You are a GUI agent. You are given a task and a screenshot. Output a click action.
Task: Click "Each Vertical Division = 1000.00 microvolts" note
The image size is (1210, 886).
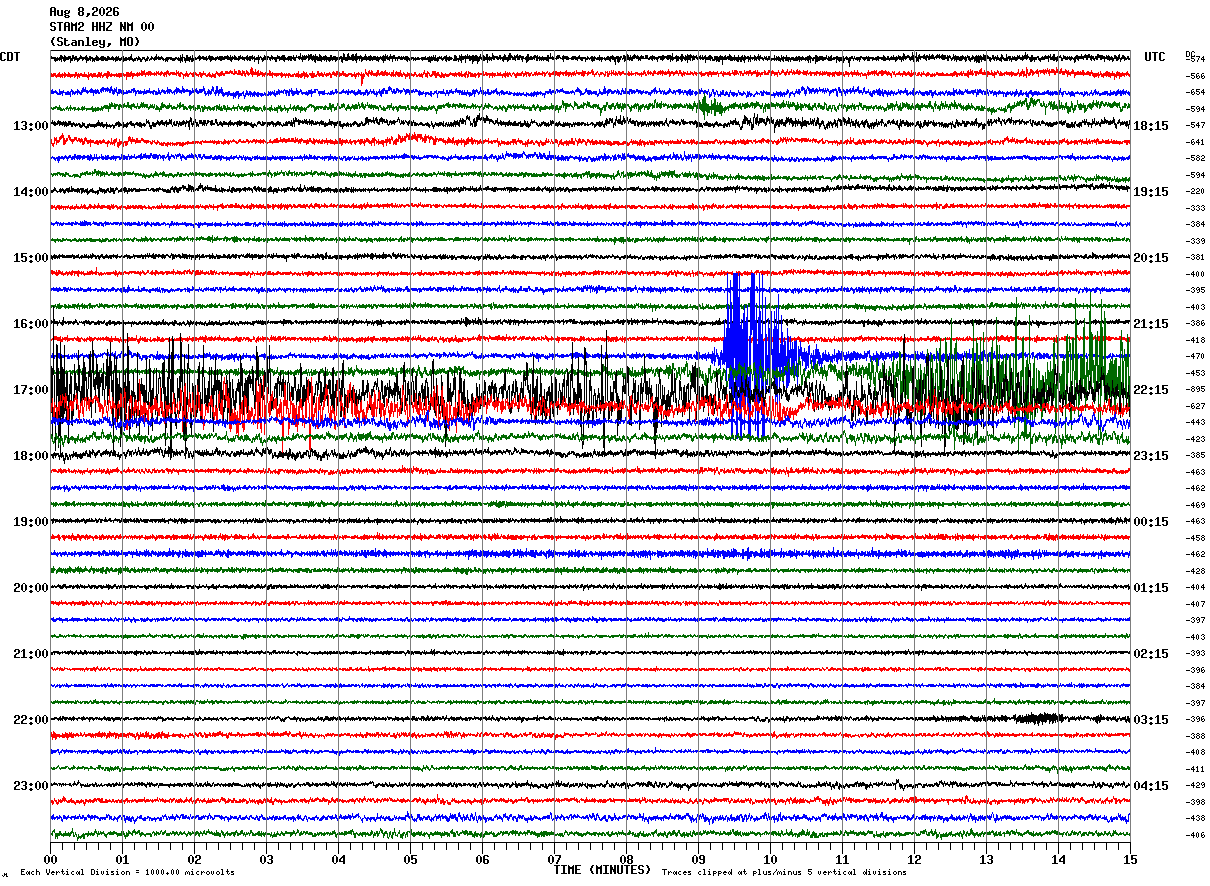pyautogui.click(x=128, y=872)
